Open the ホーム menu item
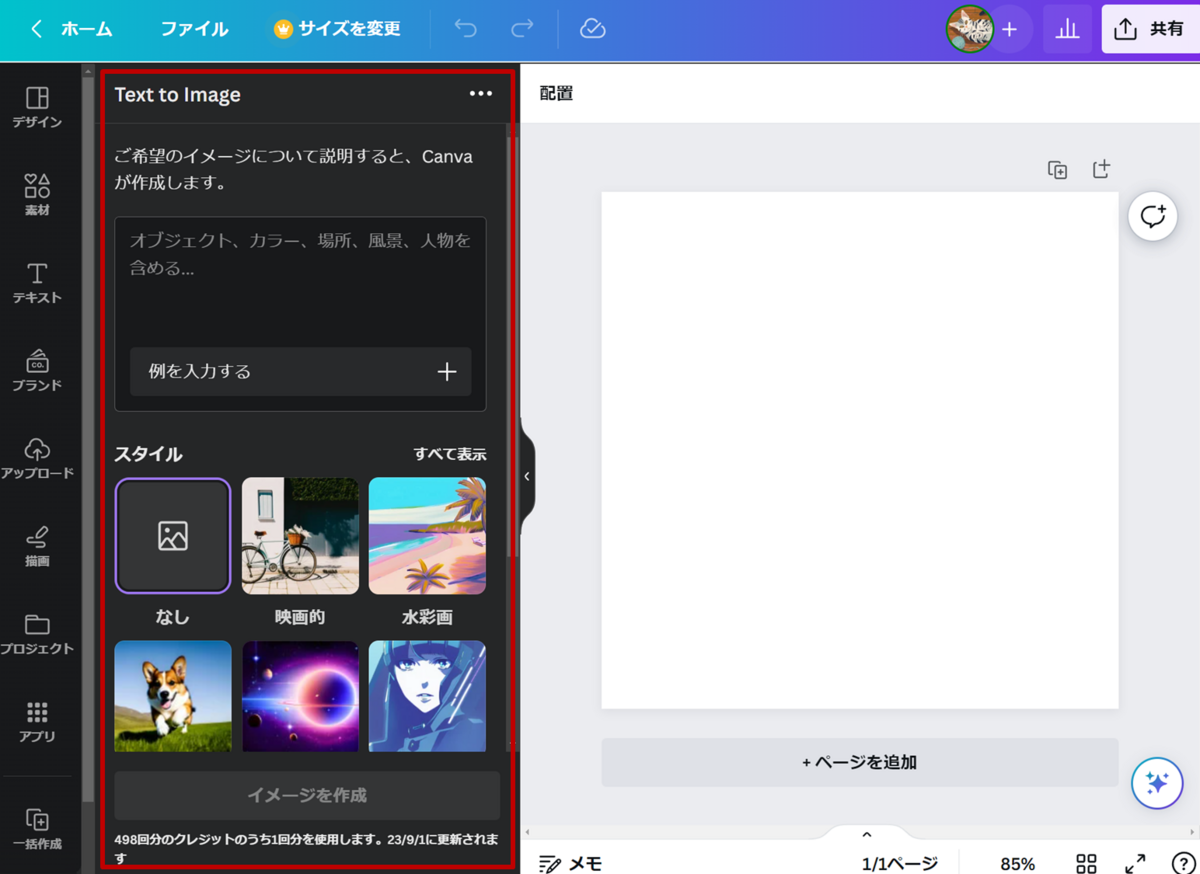 (x=87, y=29)
